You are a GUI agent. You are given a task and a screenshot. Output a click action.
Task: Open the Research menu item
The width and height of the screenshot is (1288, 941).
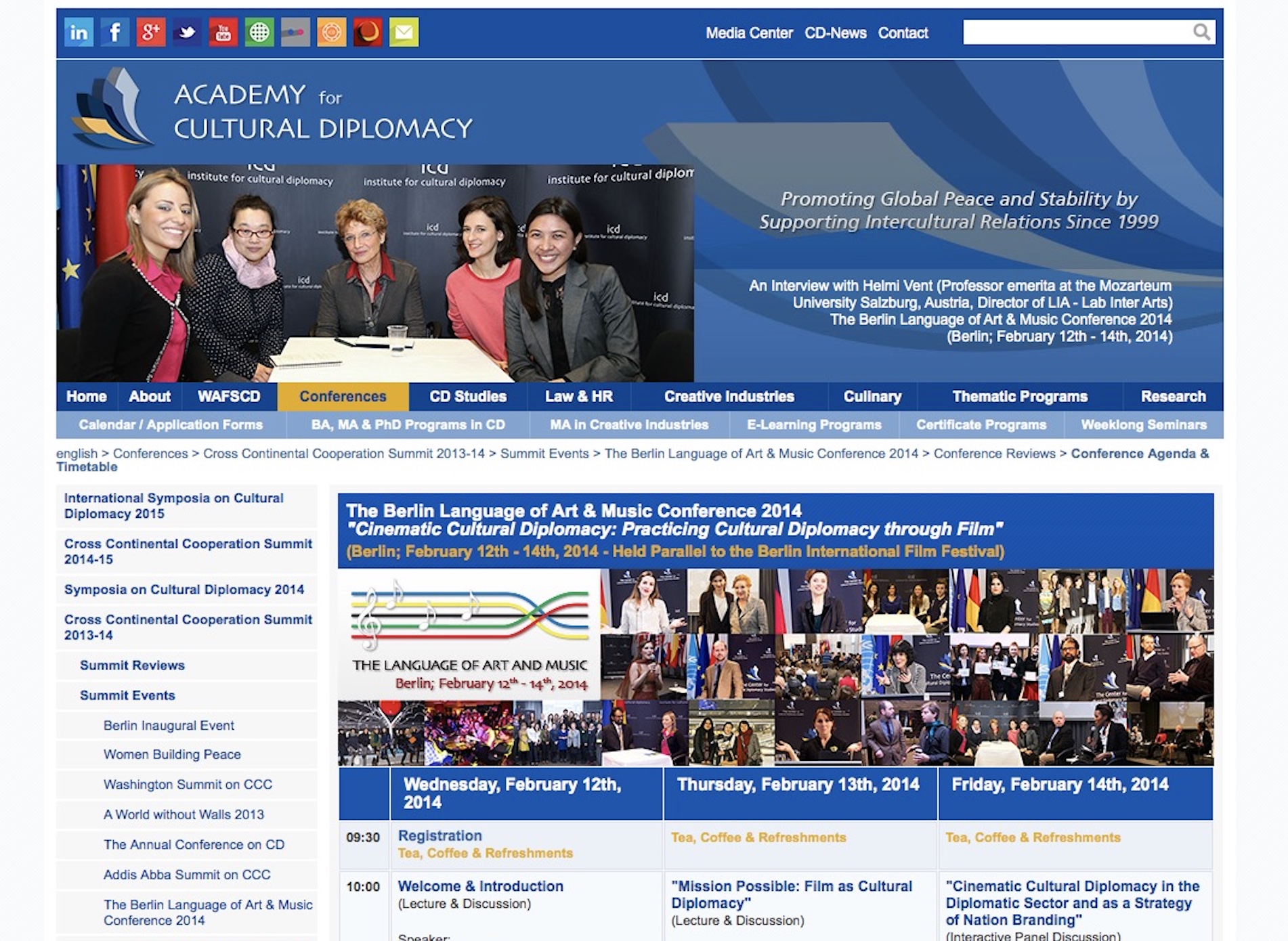click(x=1173, y=397)
